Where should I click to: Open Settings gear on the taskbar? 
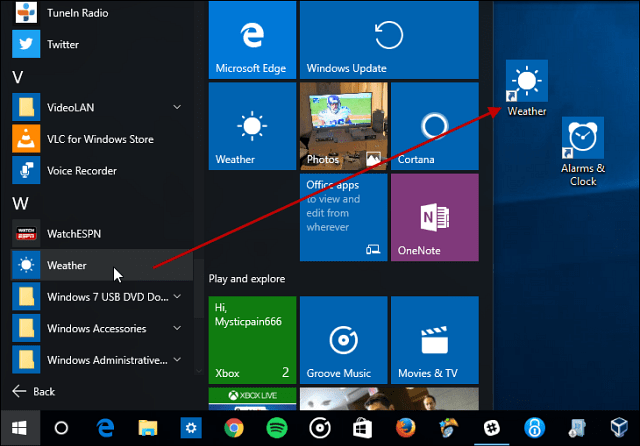click(191, 428)
